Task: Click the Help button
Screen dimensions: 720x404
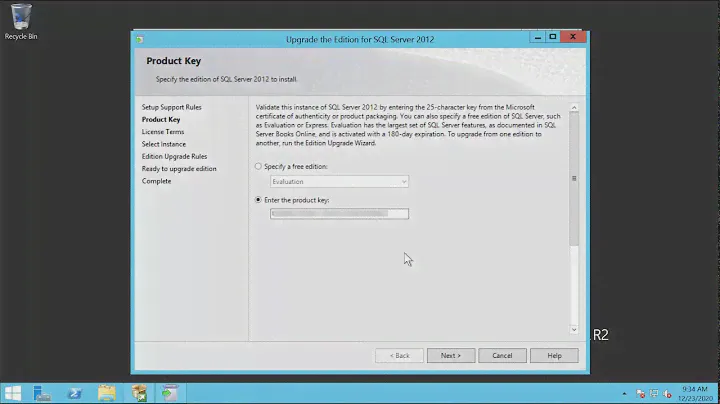Action: (553, 355)
